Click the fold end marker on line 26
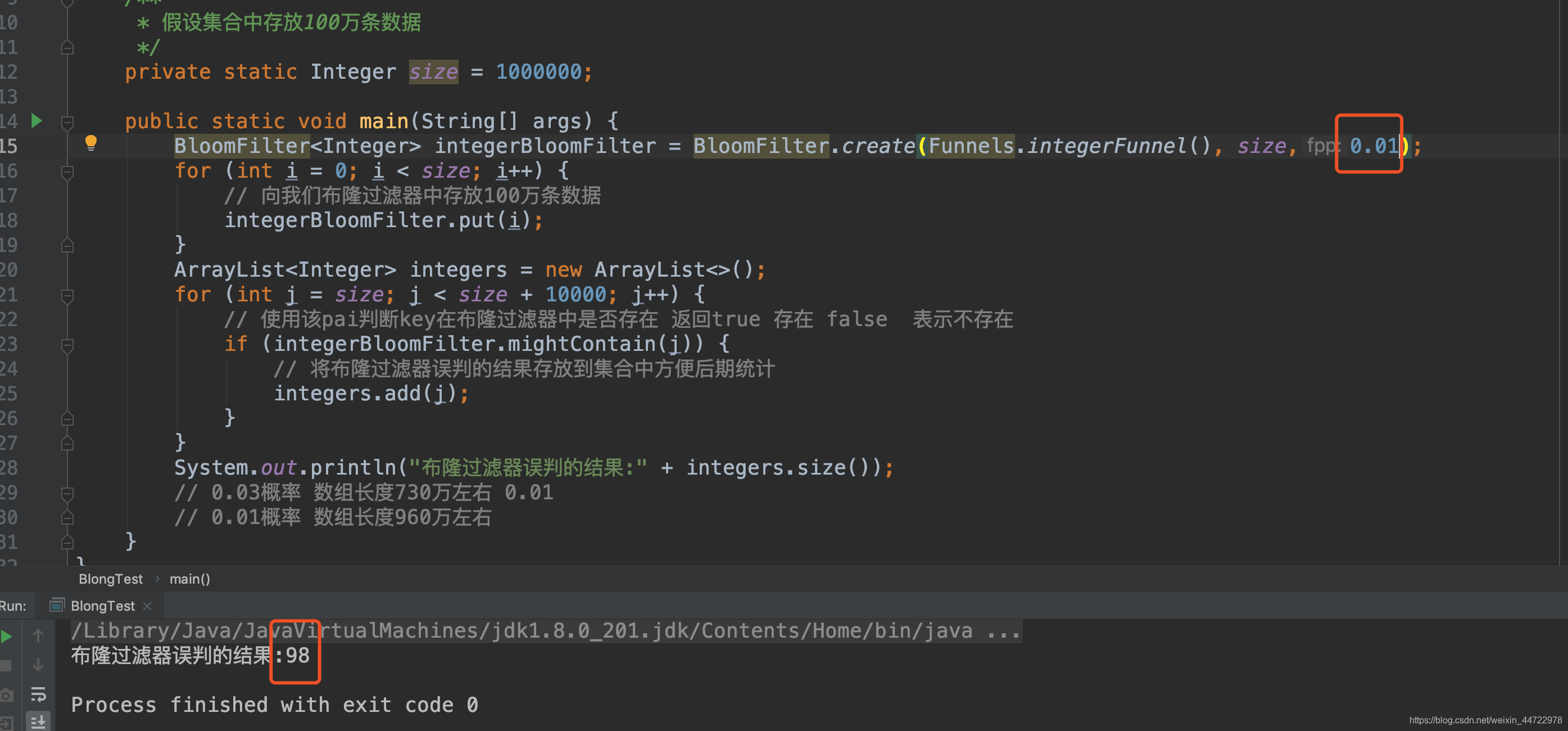 (x=67, y=418)
